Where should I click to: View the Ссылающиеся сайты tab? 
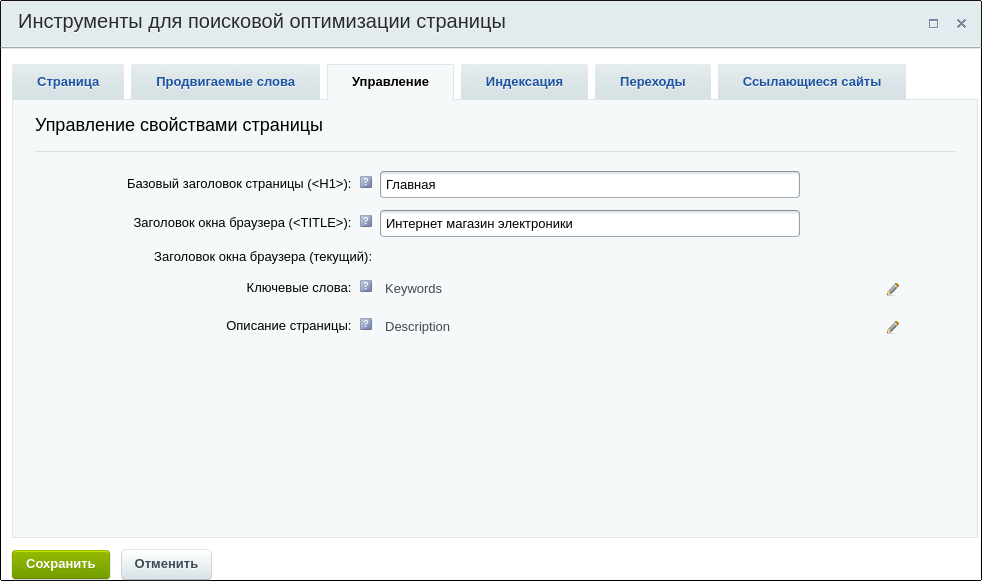pos(811,81)
